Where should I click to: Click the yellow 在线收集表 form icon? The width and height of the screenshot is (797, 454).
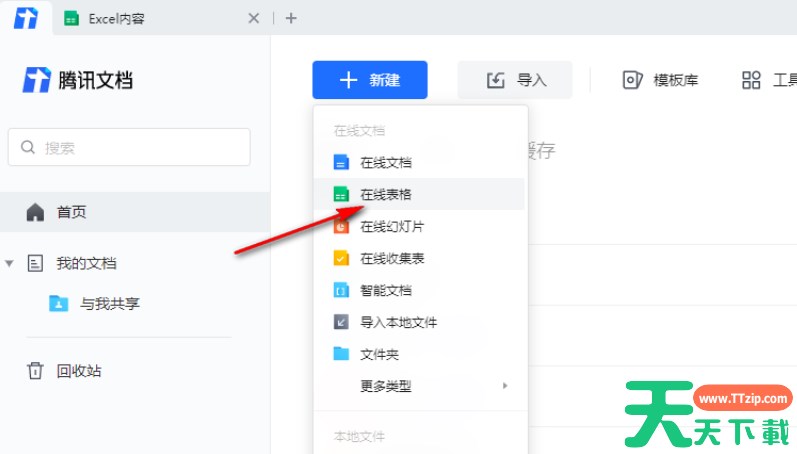pyautogui.click(x=341, y=258)
